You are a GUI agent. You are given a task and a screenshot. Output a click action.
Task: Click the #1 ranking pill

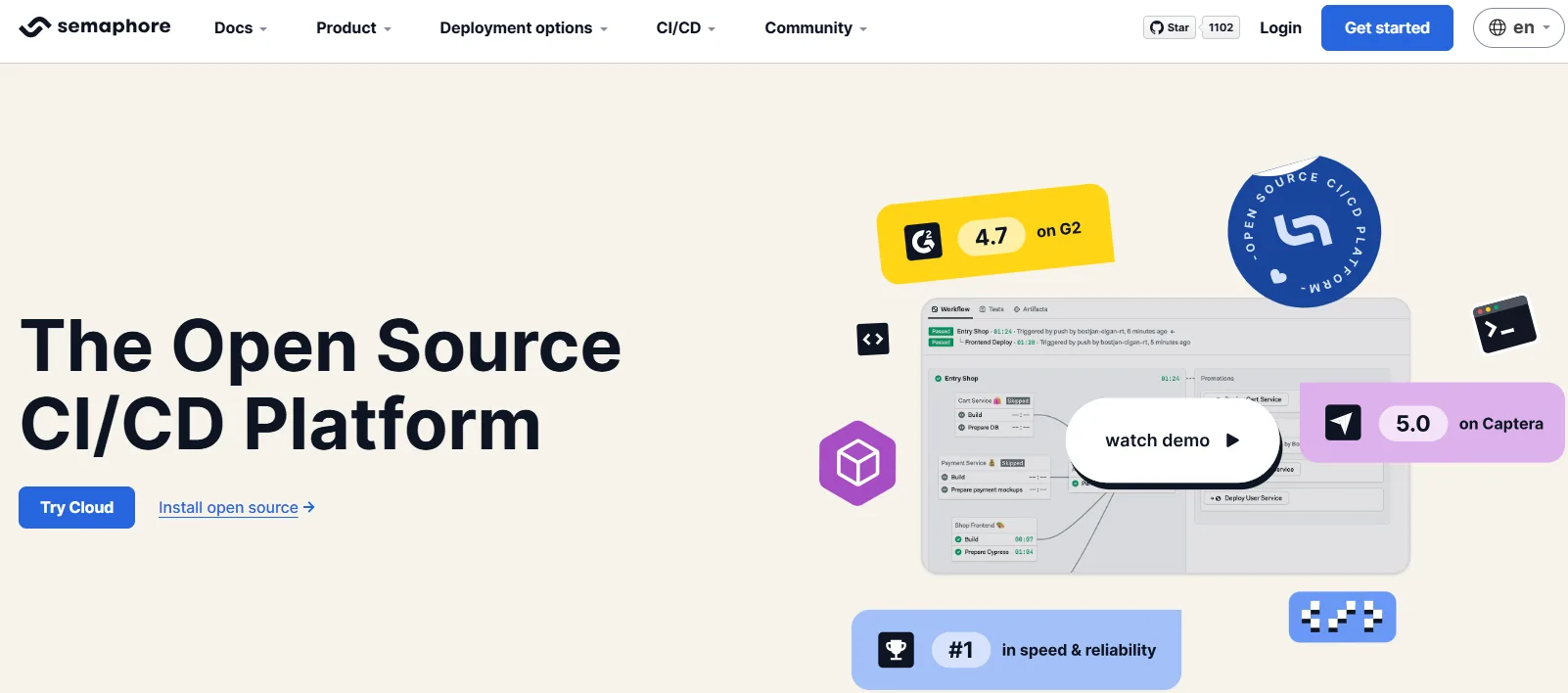point(960,650)
